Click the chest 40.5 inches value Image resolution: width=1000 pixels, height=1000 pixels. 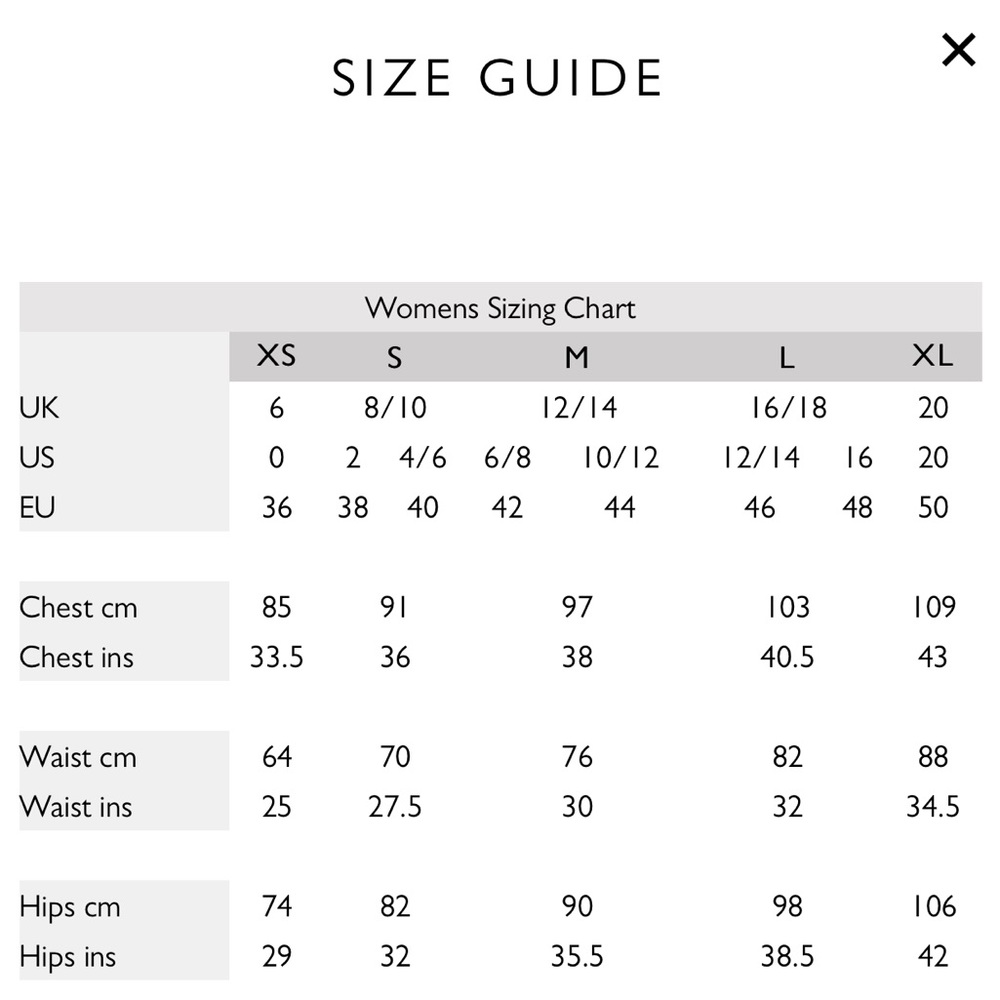pos(787,657)
